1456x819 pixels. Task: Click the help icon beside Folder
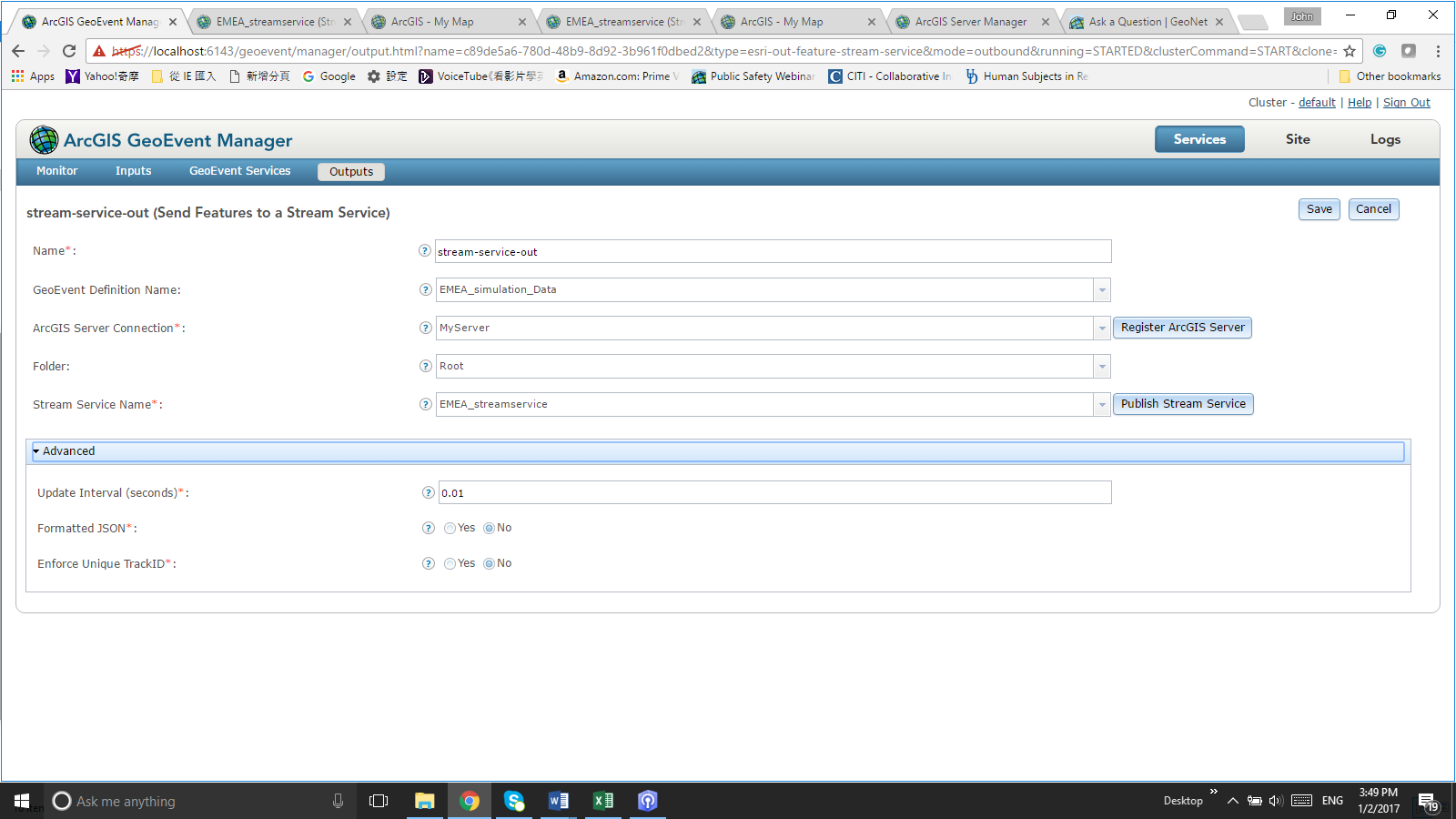click(425, 366)
